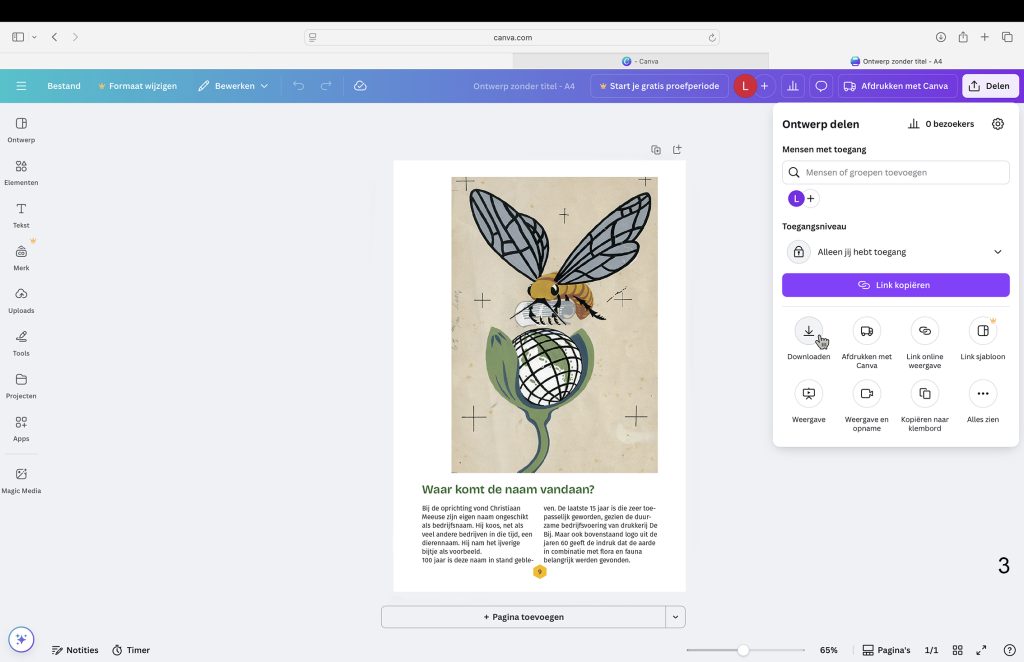Click the Link kopiëren button
1024x662 pixels.
(895, 285)
